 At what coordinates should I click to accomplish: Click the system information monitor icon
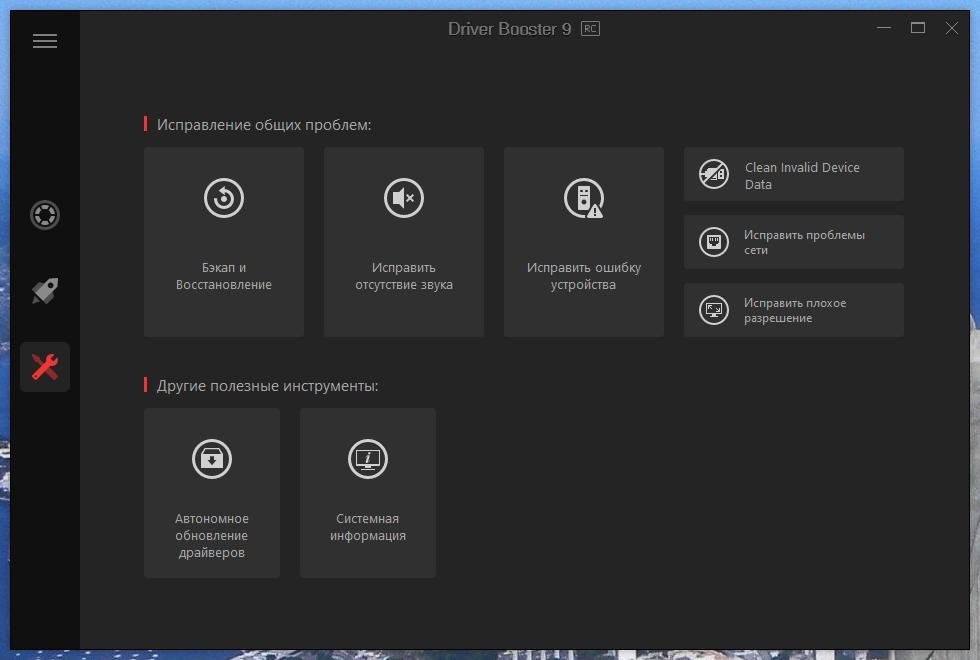(x=368, y=459)
